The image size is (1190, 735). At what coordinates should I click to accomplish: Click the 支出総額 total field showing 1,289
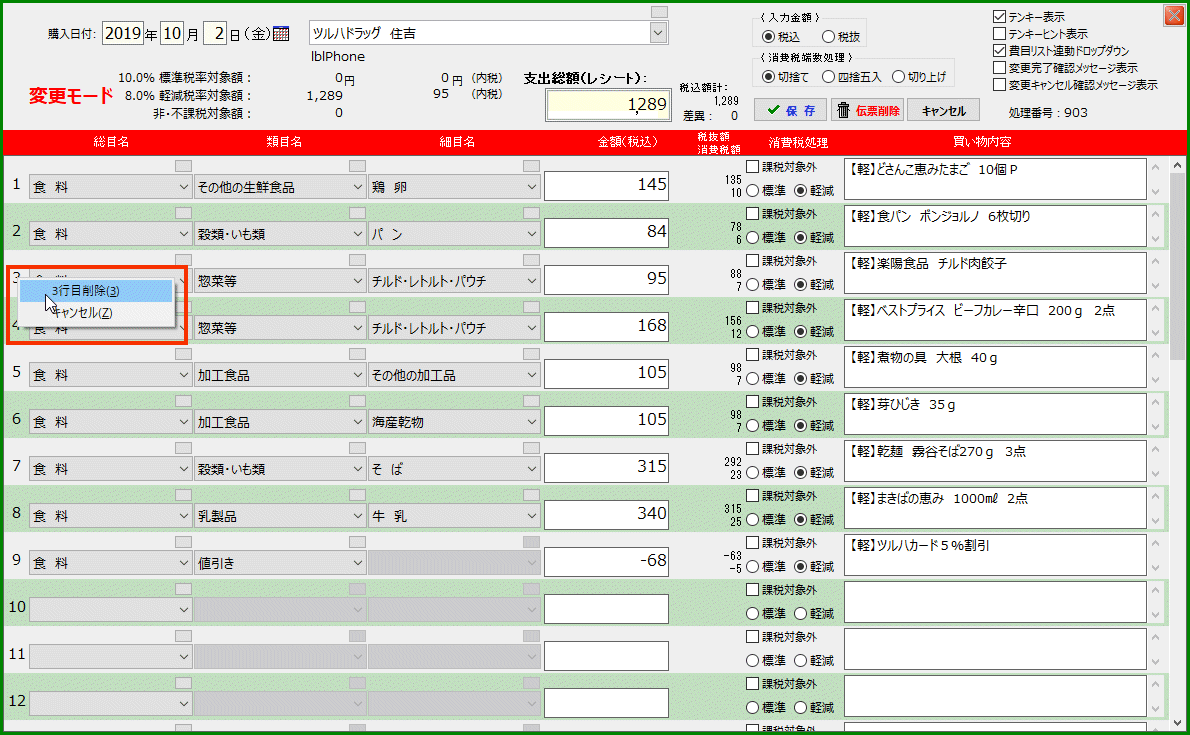(608, 105)
